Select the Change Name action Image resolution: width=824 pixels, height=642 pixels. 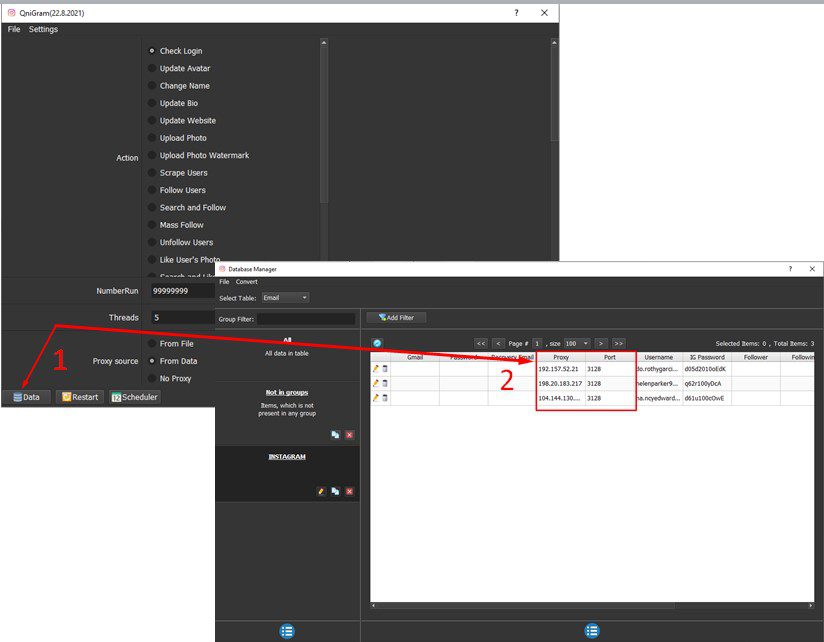[179, 86]
